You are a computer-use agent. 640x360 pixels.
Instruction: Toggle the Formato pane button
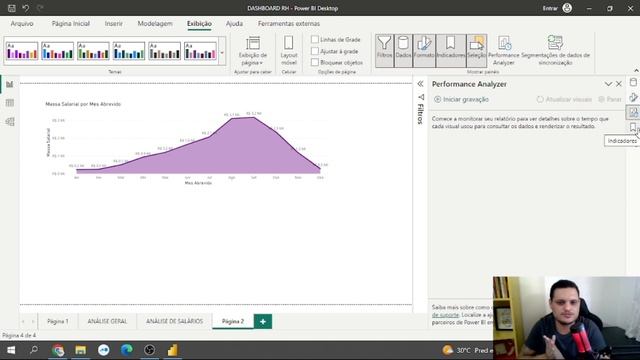[x=424, y=51]
